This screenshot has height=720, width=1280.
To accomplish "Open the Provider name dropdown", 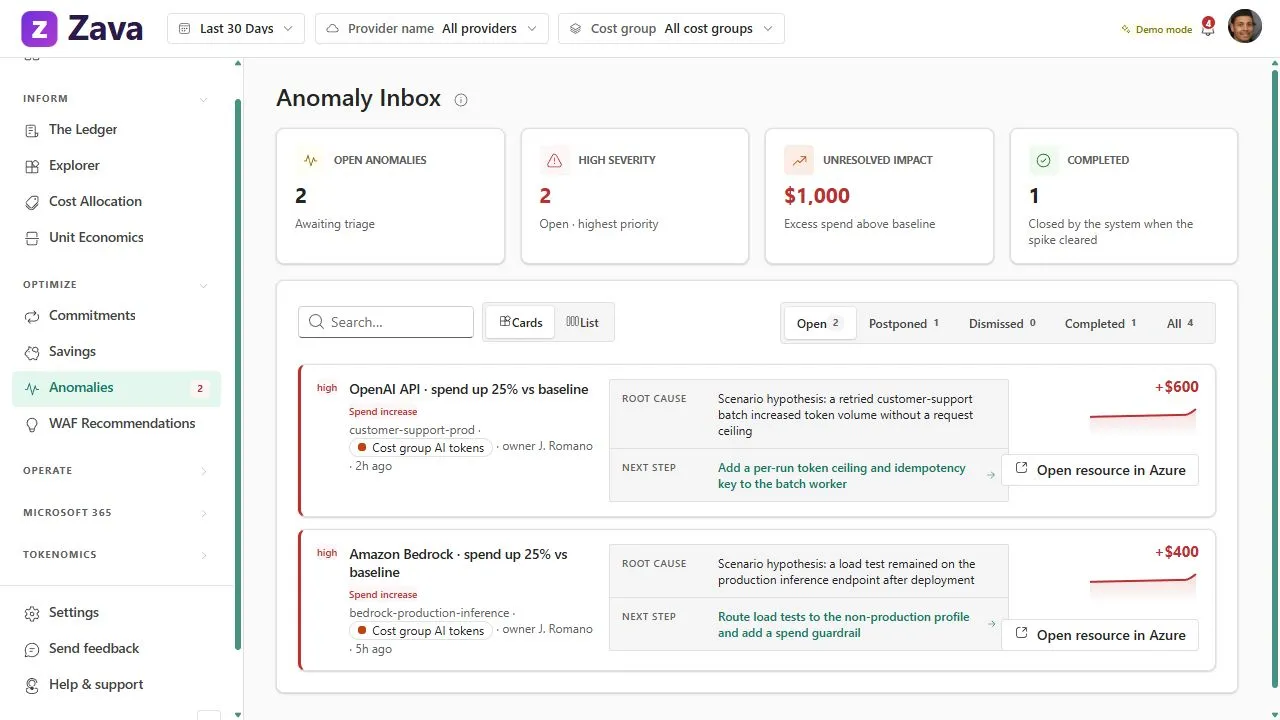I will point(432,29).
